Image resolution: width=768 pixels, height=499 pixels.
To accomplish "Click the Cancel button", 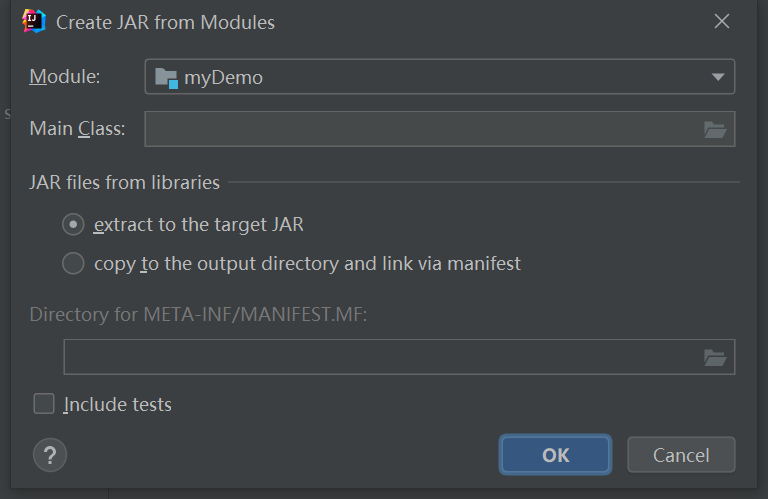I will point(681,455).
